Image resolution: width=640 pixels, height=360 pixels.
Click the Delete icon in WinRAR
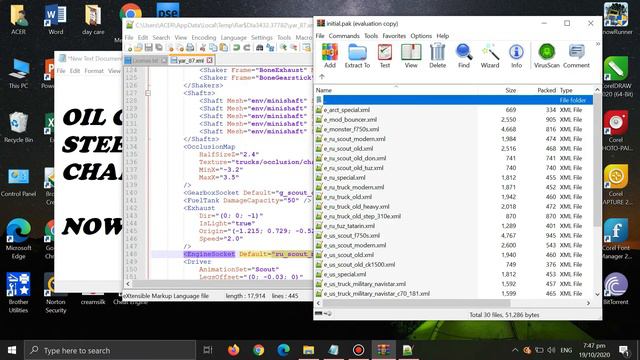[x=438, y=56]
